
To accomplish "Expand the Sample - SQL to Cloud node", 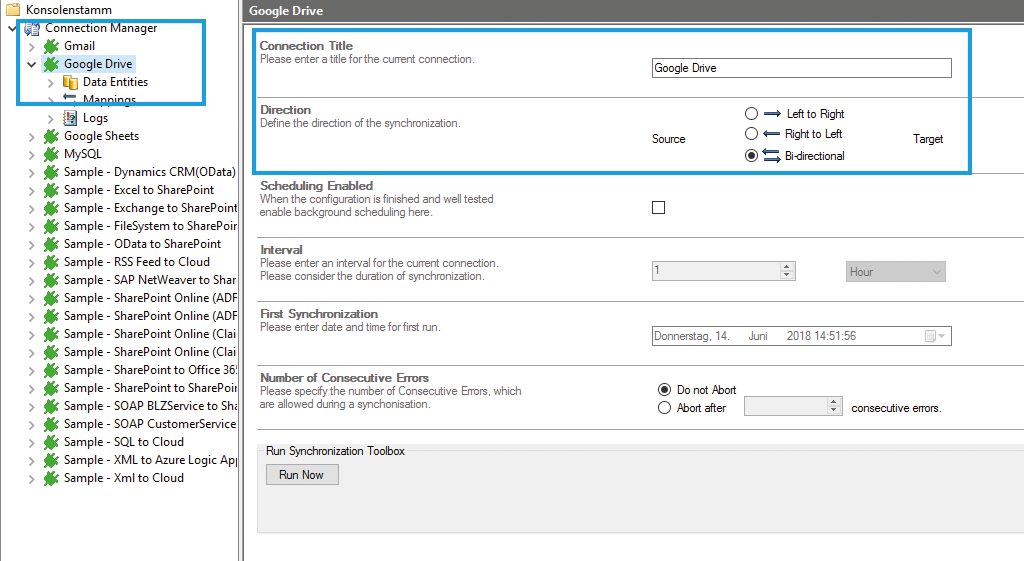I will 31,442.
